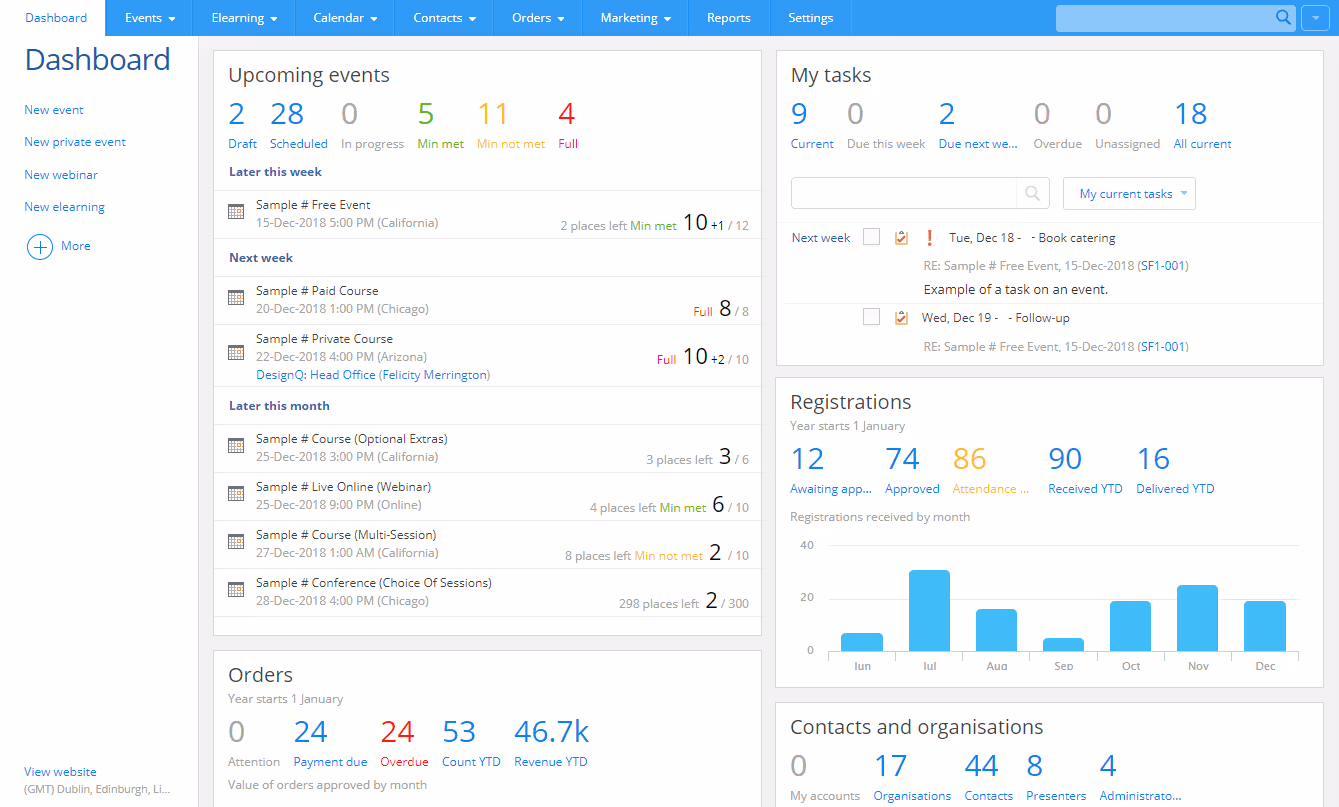Screen dimensions: 1339x807
Task: Click the Scheduled events count 28
Action: [x=287, y=113]
